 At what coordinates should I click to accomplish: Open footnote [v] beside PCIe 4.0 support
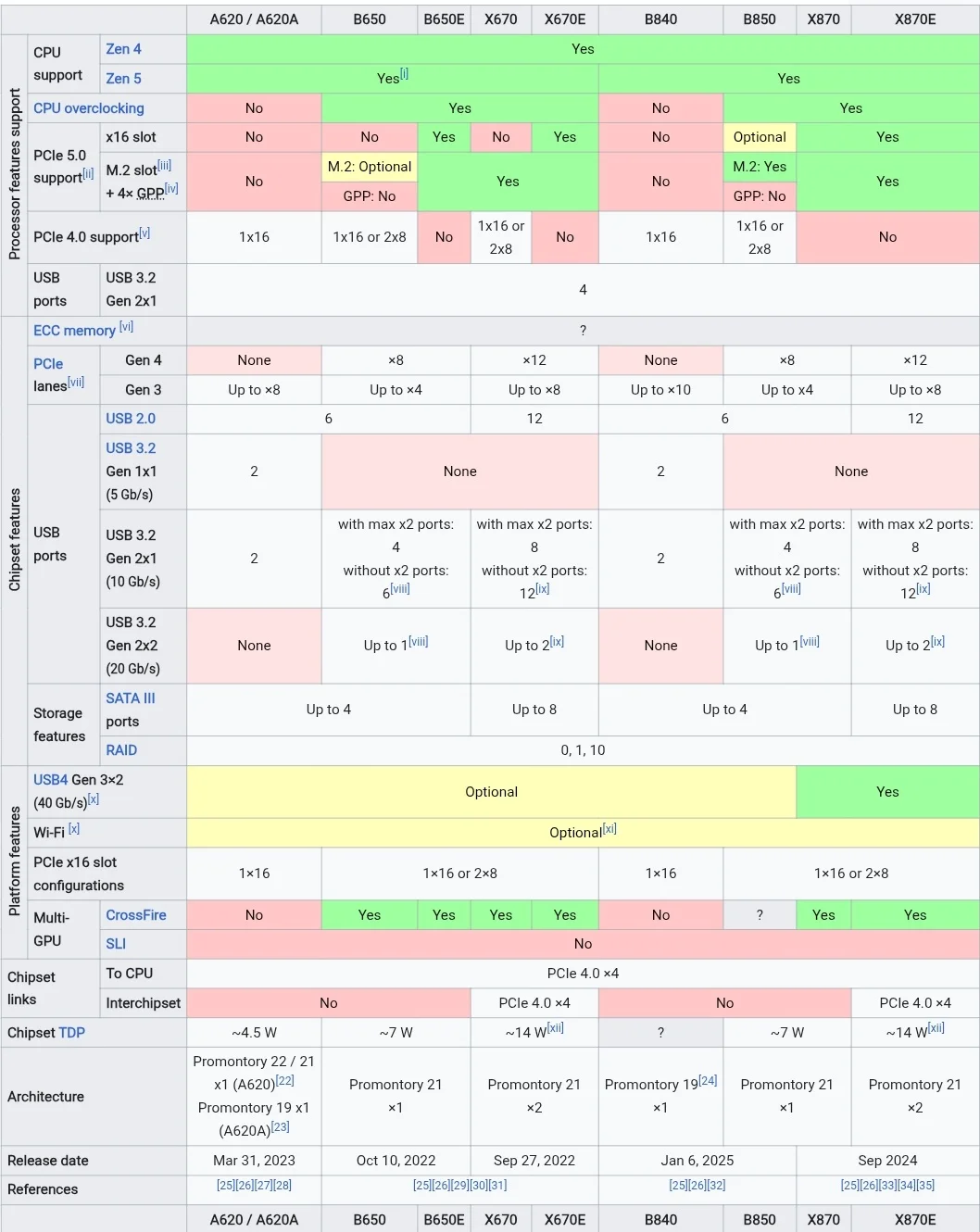click(144, 233)
